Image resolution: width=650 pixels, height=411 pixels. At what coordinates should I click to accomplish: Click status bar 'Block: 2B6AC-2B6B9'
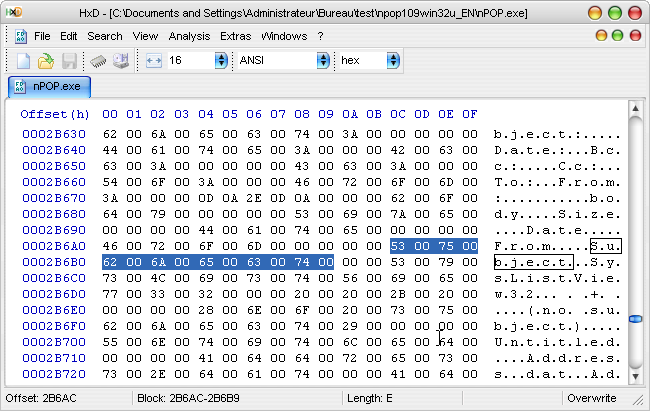coord(188,399)
